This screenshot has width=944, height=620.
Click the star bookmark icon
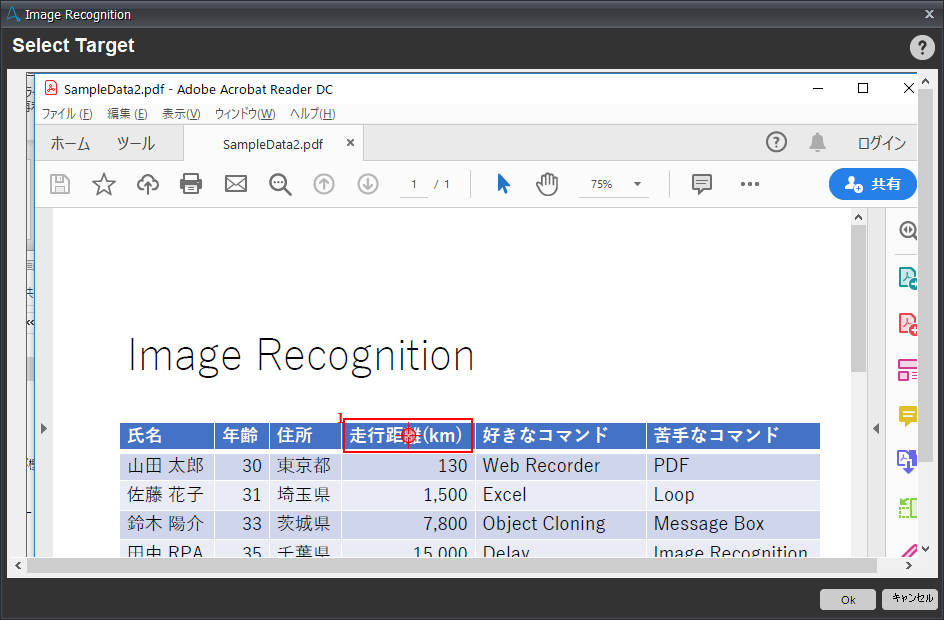104,184
